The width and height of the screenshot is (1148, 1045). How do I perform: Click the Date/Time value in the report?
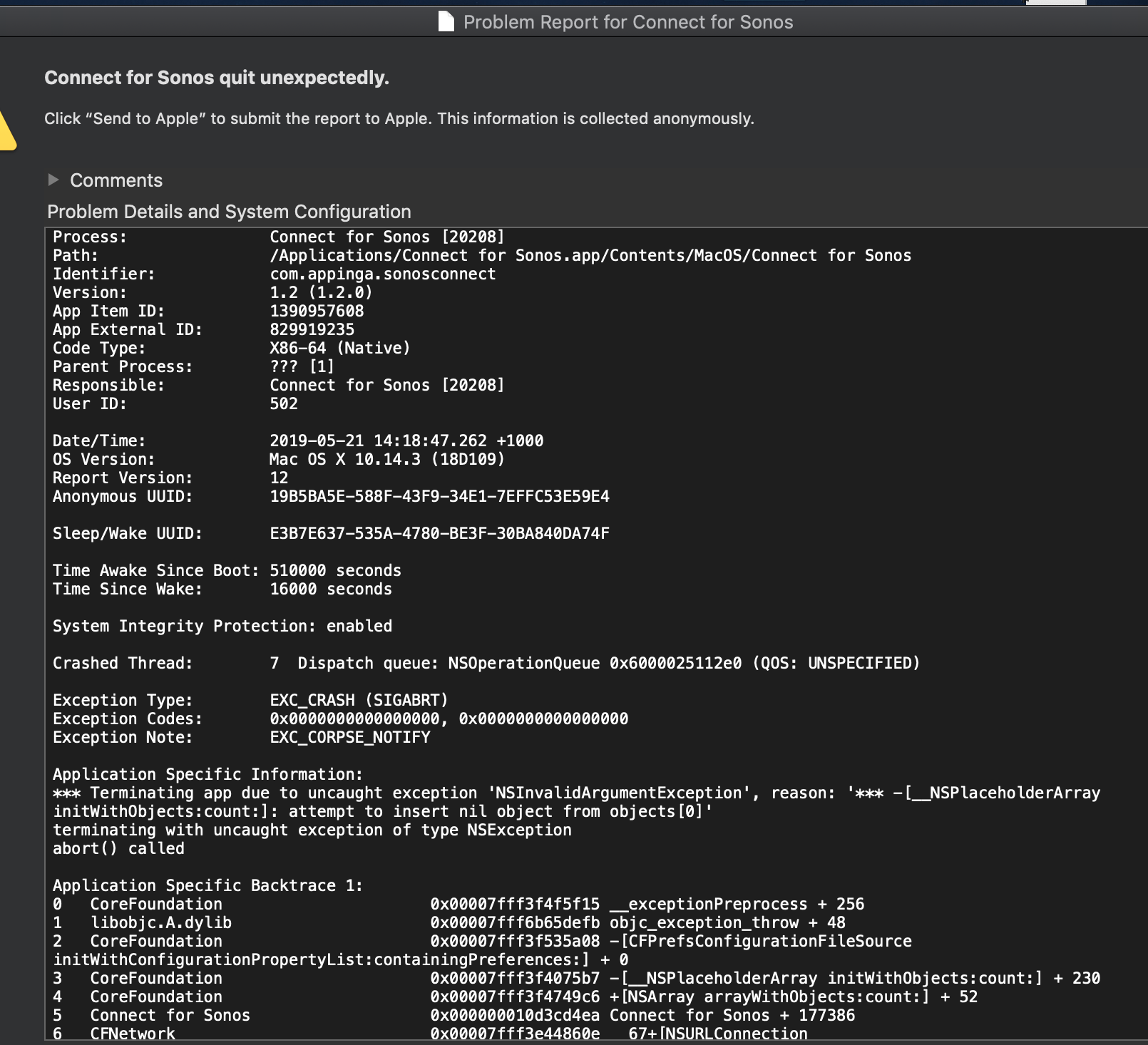(406, 441)
